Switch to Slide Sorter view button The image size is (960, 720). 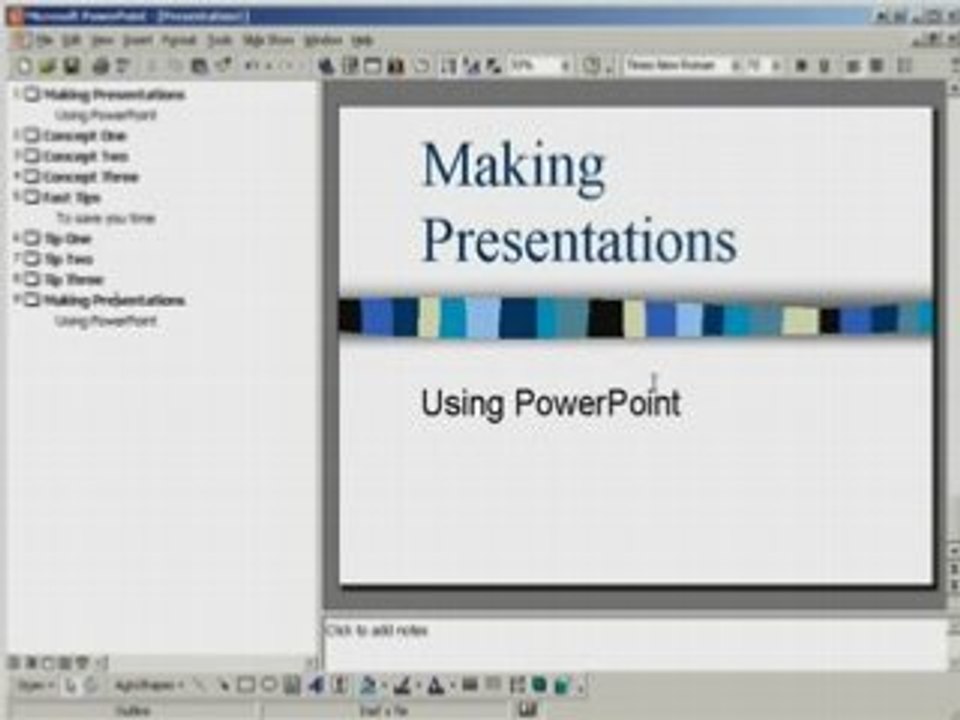pyautogui.click(x=64, y=662)
